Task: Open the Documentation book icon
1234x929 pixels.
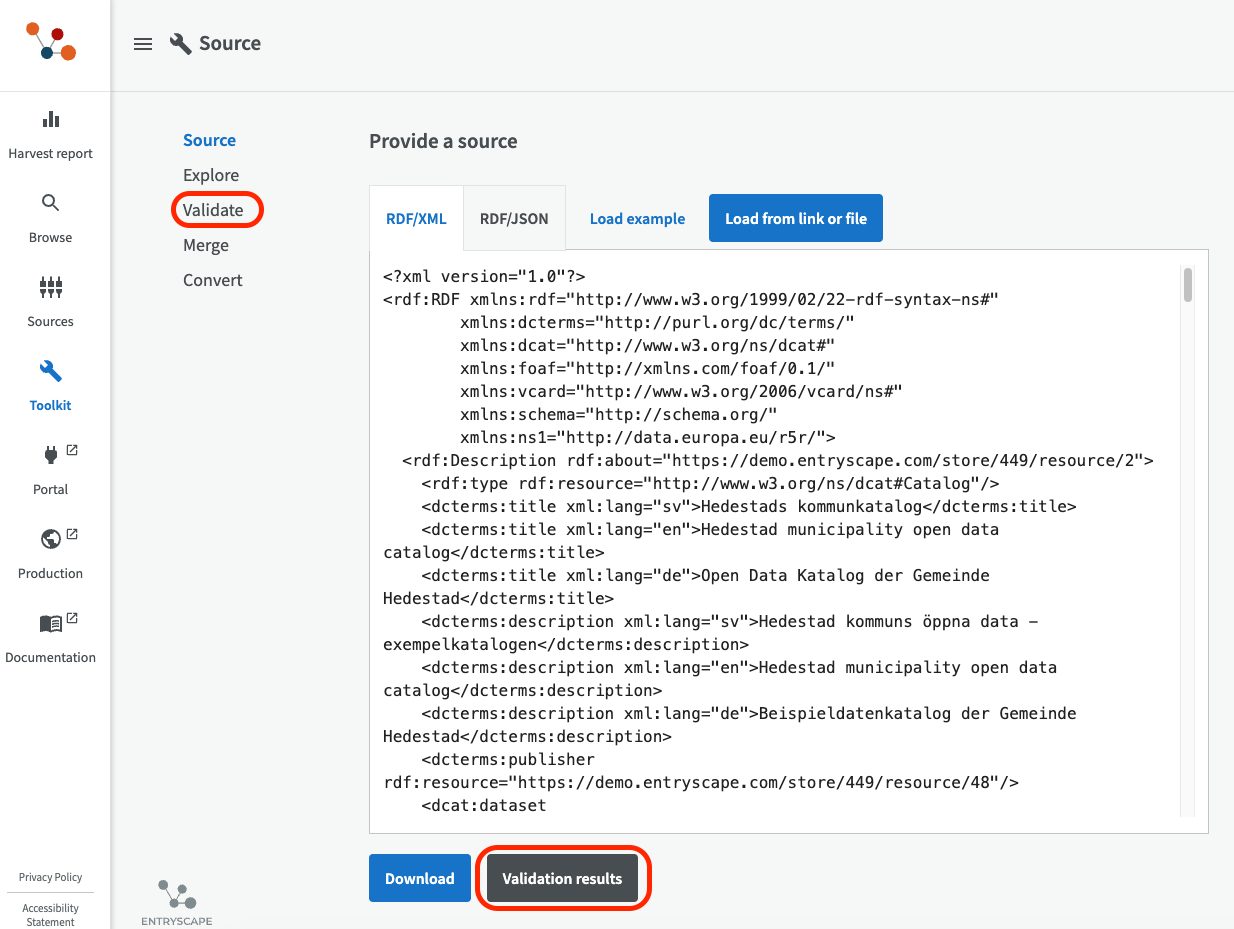Action: click(x=51, y=624)
